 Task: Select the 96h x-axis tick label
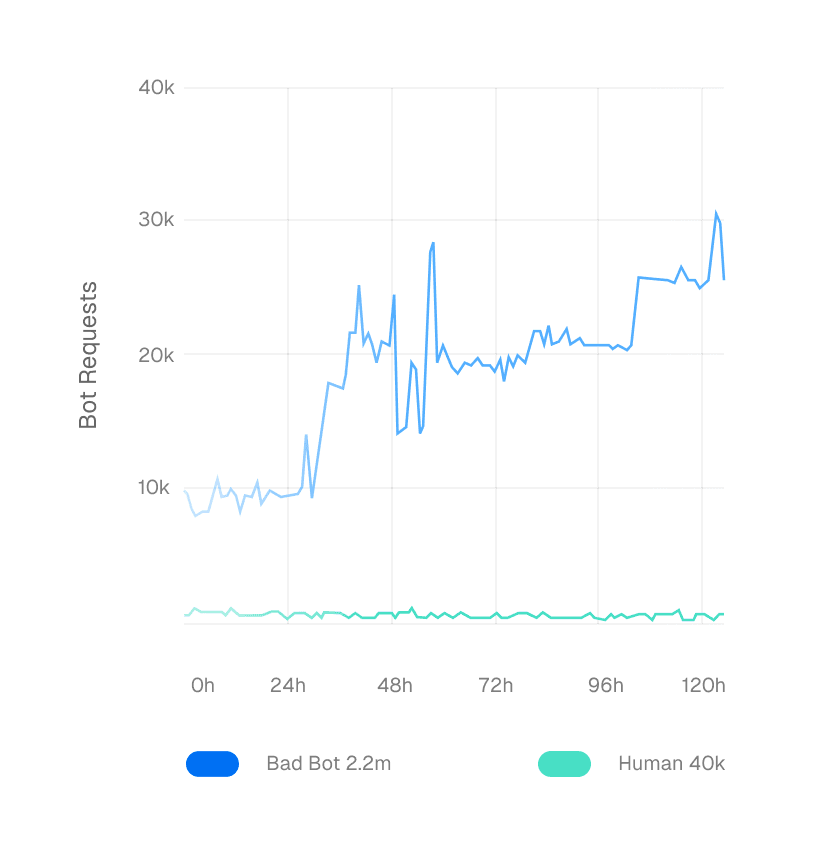tap(605, 685)
